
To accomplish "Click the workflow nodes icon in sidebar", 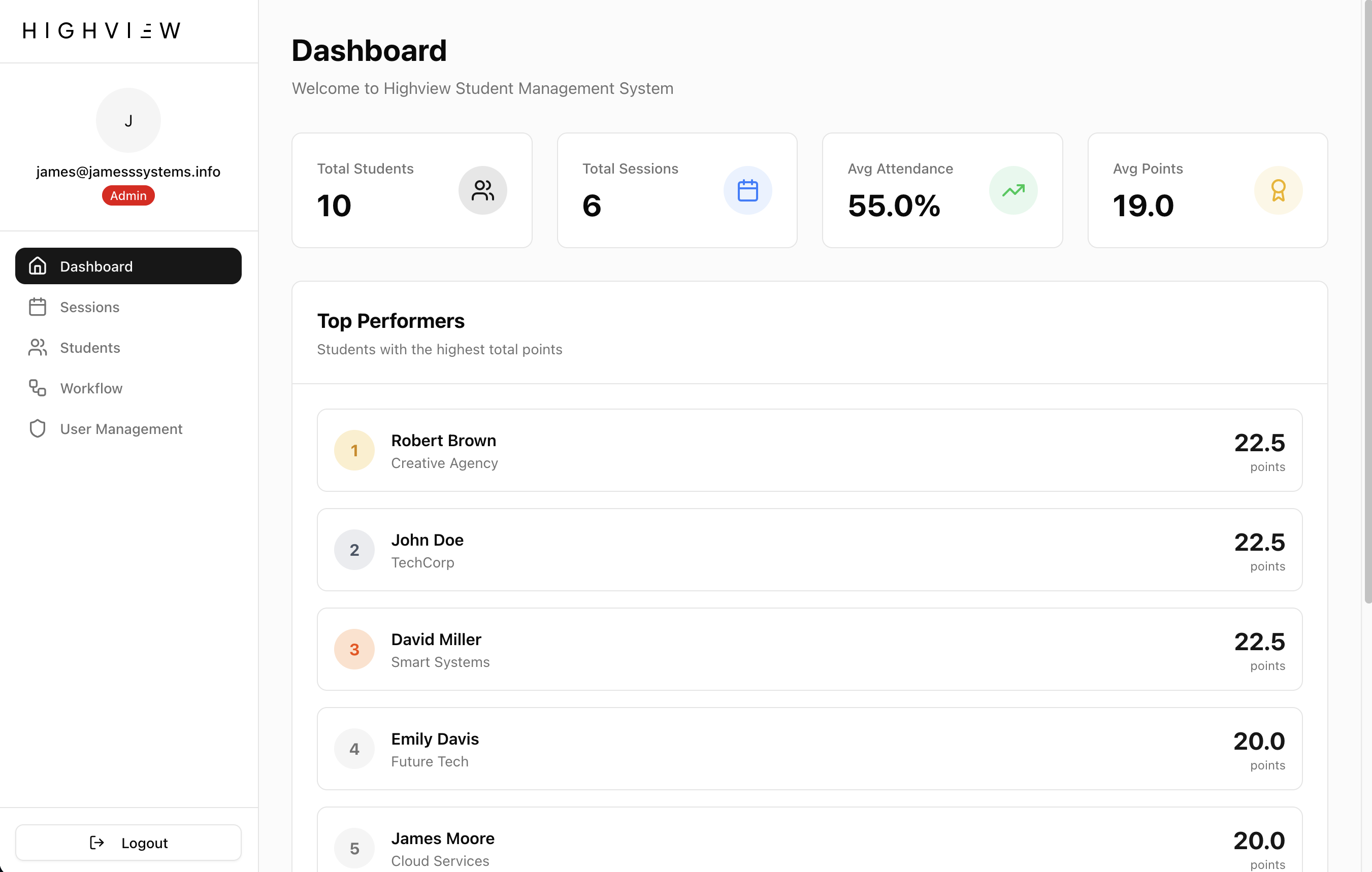I will click(38, 388).
